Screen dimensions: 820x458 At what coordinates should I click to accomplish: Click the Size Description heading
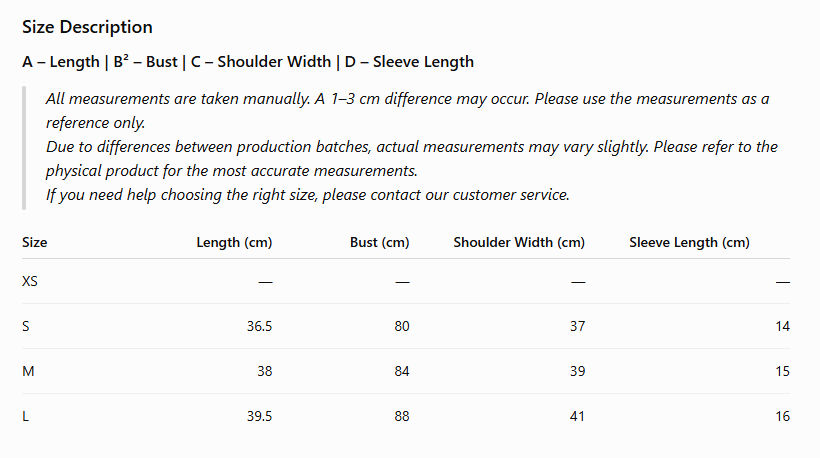(x=87, y=27)
